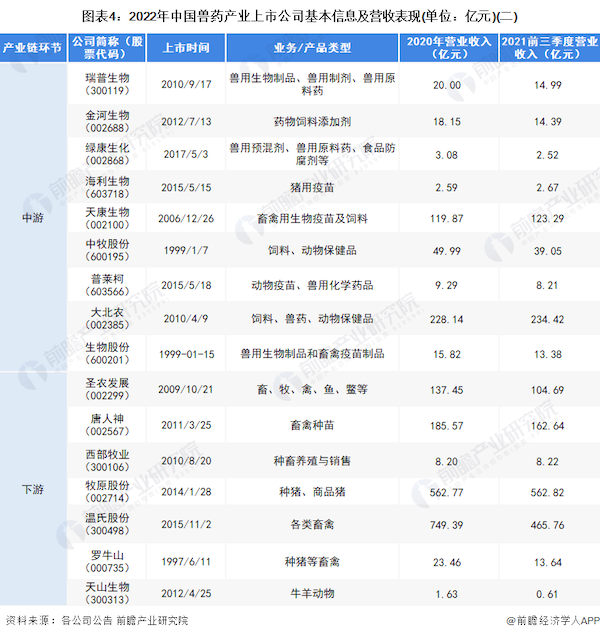Click listing date 2006/12/26
Screen dimensions: 600x637
[x=186, y=219]
